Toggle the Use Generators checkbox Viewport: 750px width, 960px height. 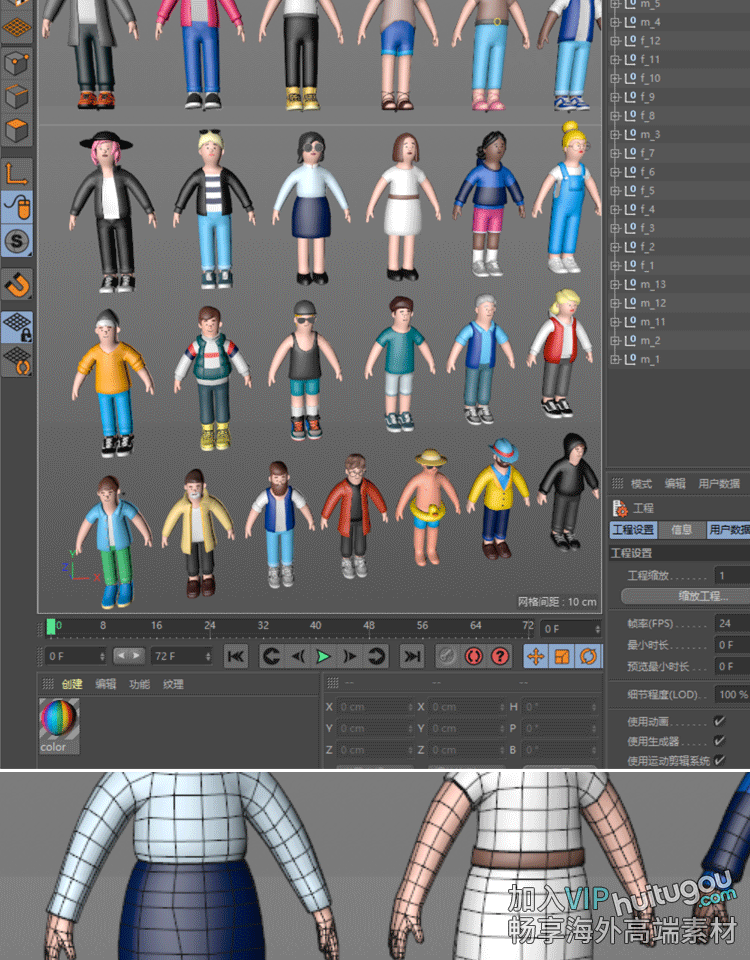pos(719,741)
